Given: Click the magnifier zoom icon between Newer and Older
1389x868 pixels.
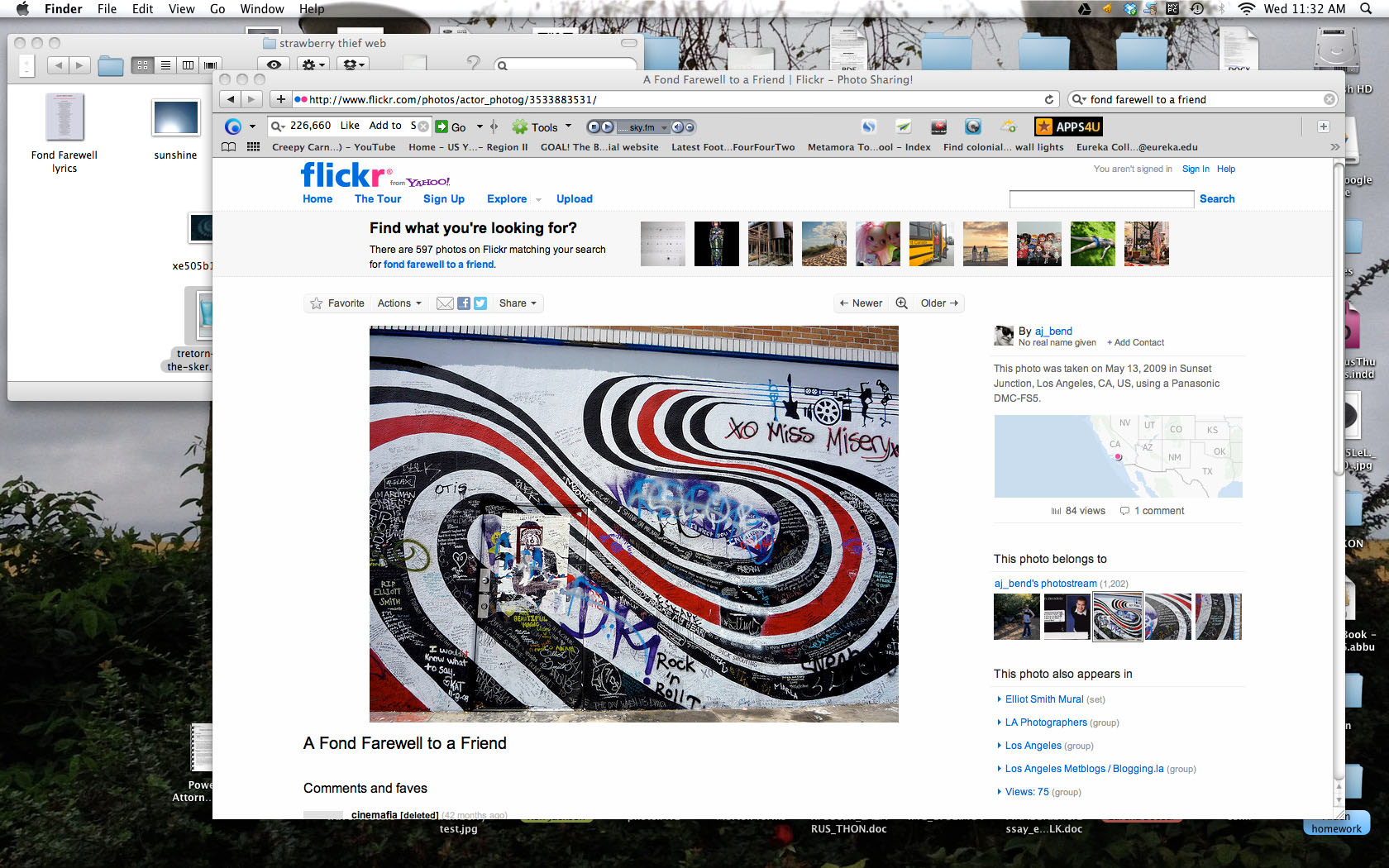Looking at the screenshot, I should pos(901,303).
